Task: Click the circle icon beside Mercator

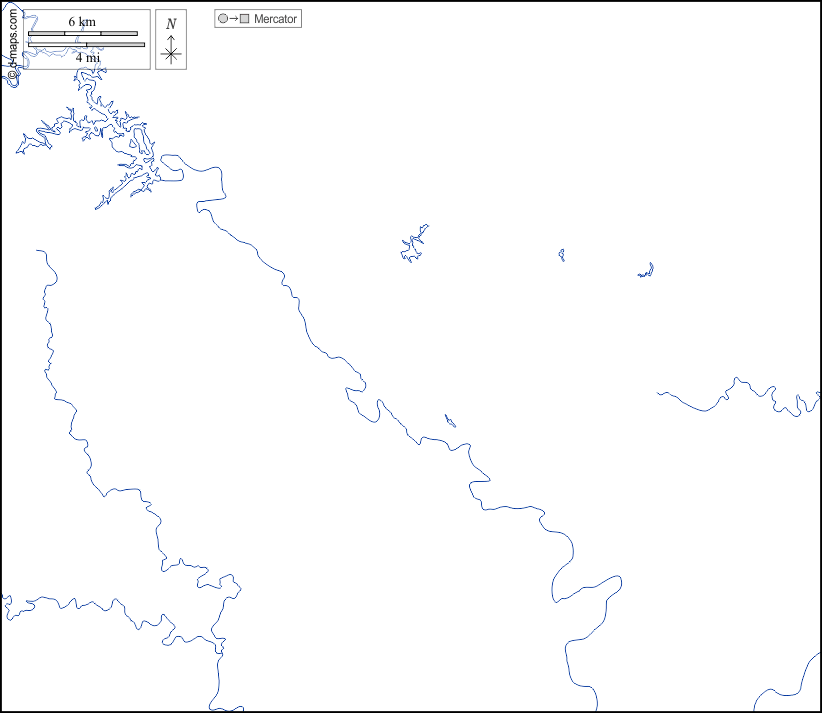Action: 223,19
